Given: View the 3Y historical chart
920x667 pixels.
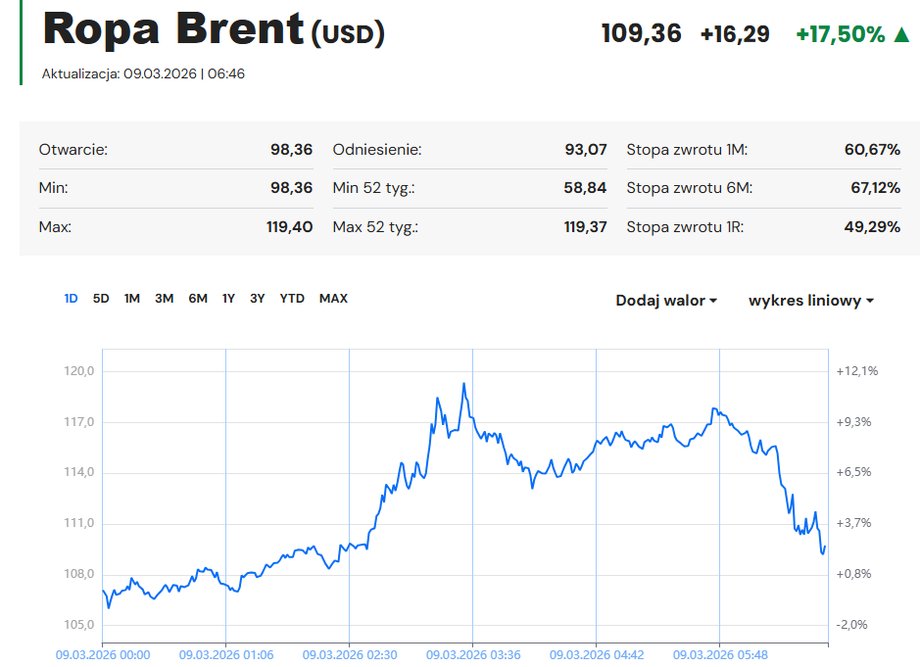Looking at the screenshot, I should click(258, 298).
